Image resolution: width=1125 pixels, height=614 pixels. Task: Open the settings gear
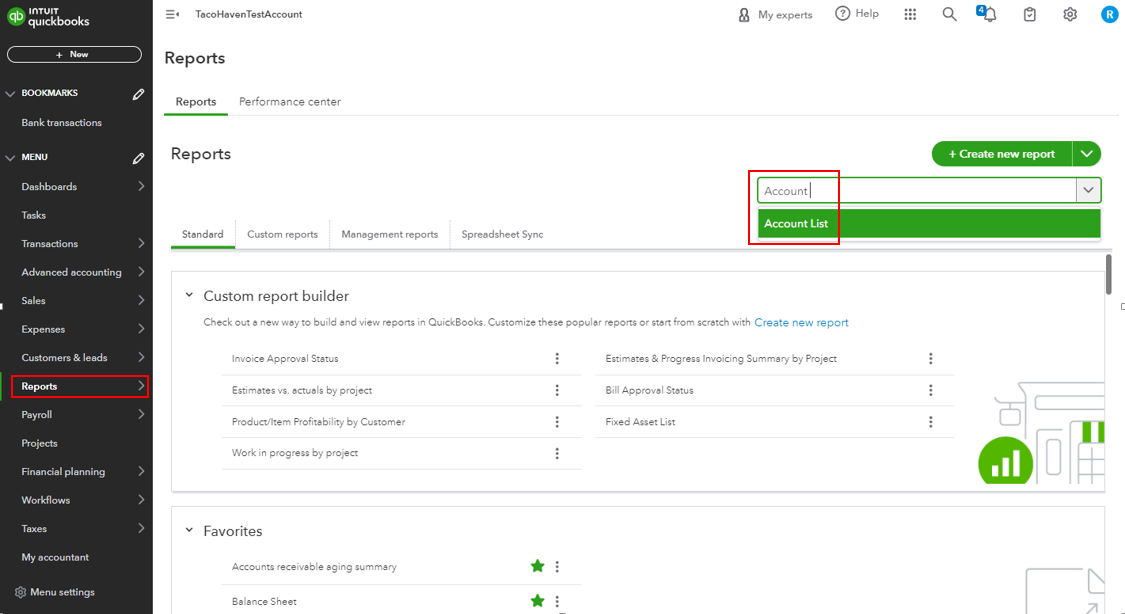point(1070,14)
